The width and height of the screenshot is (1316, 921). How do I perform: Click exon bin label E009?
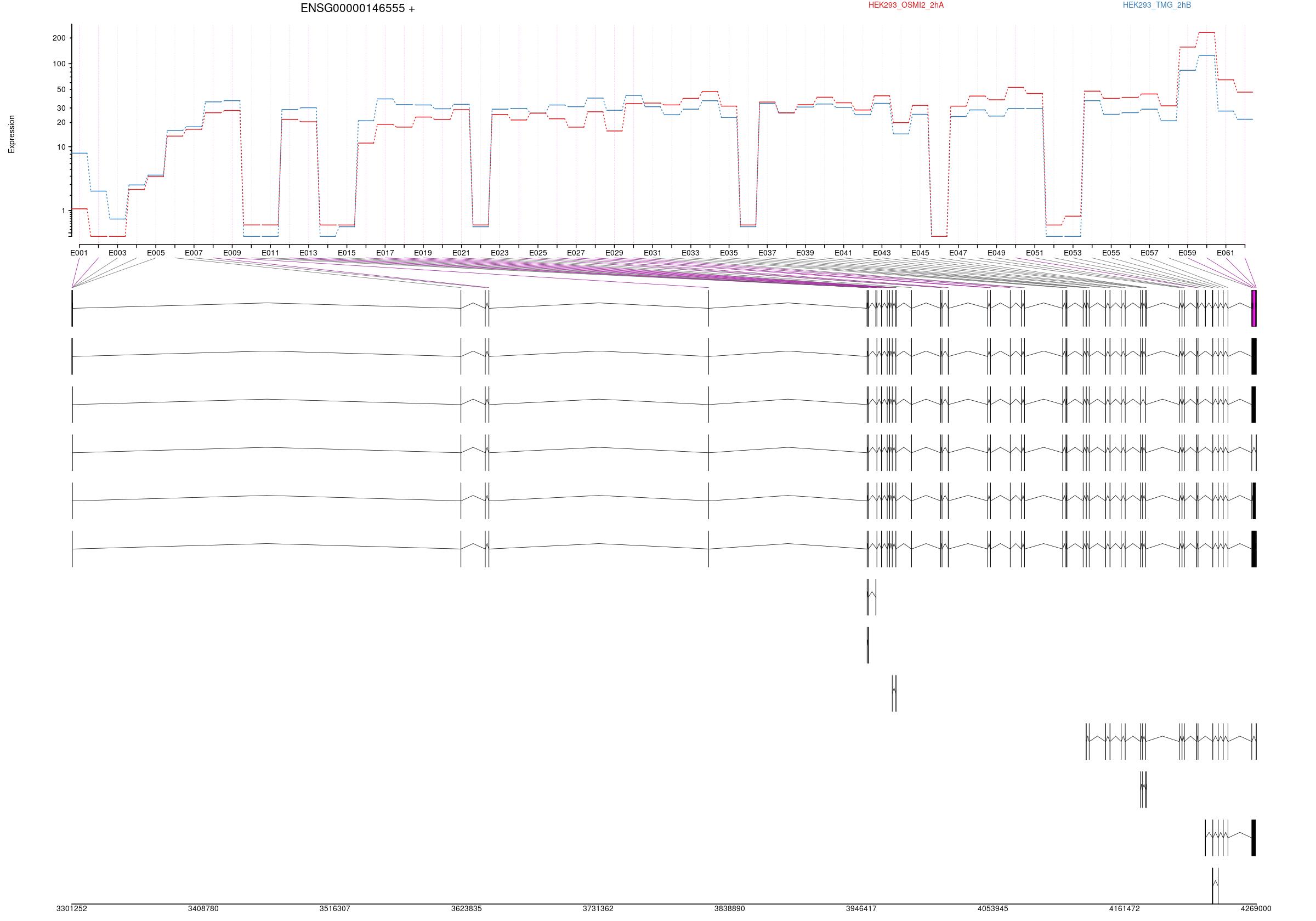click(x=232, y=253)
